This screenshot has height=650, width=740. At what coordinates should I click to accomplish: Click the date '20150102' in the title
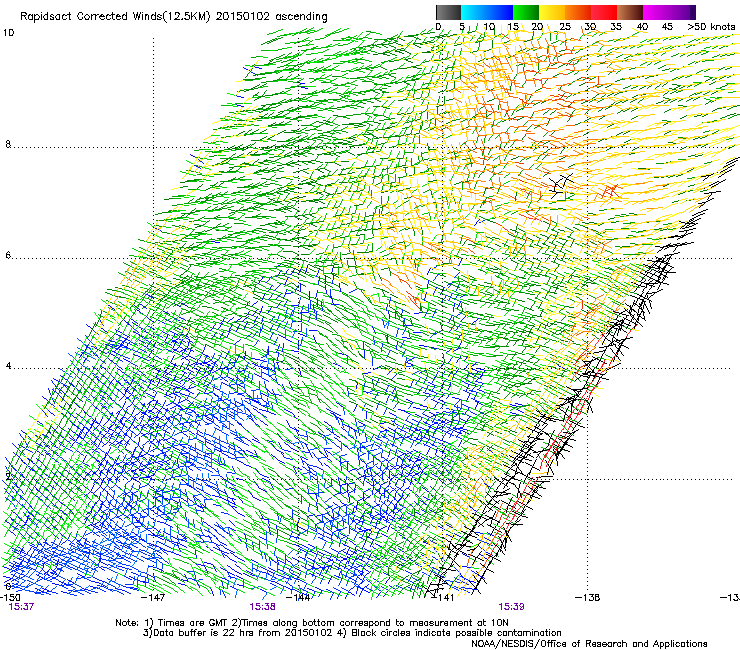coord(243,17)
